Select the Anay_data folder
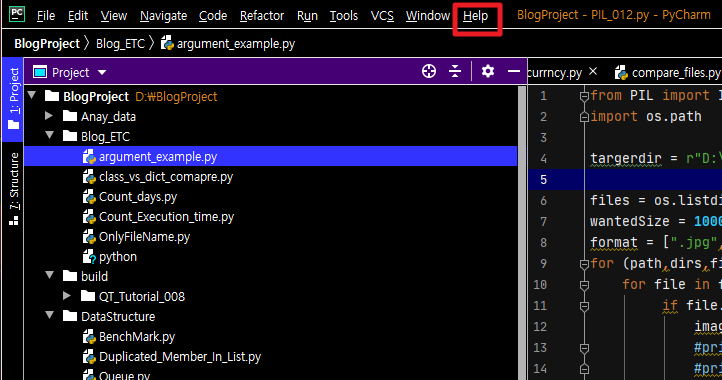The image size is (722, 380). pyautogui.click(x=108, y=117)
